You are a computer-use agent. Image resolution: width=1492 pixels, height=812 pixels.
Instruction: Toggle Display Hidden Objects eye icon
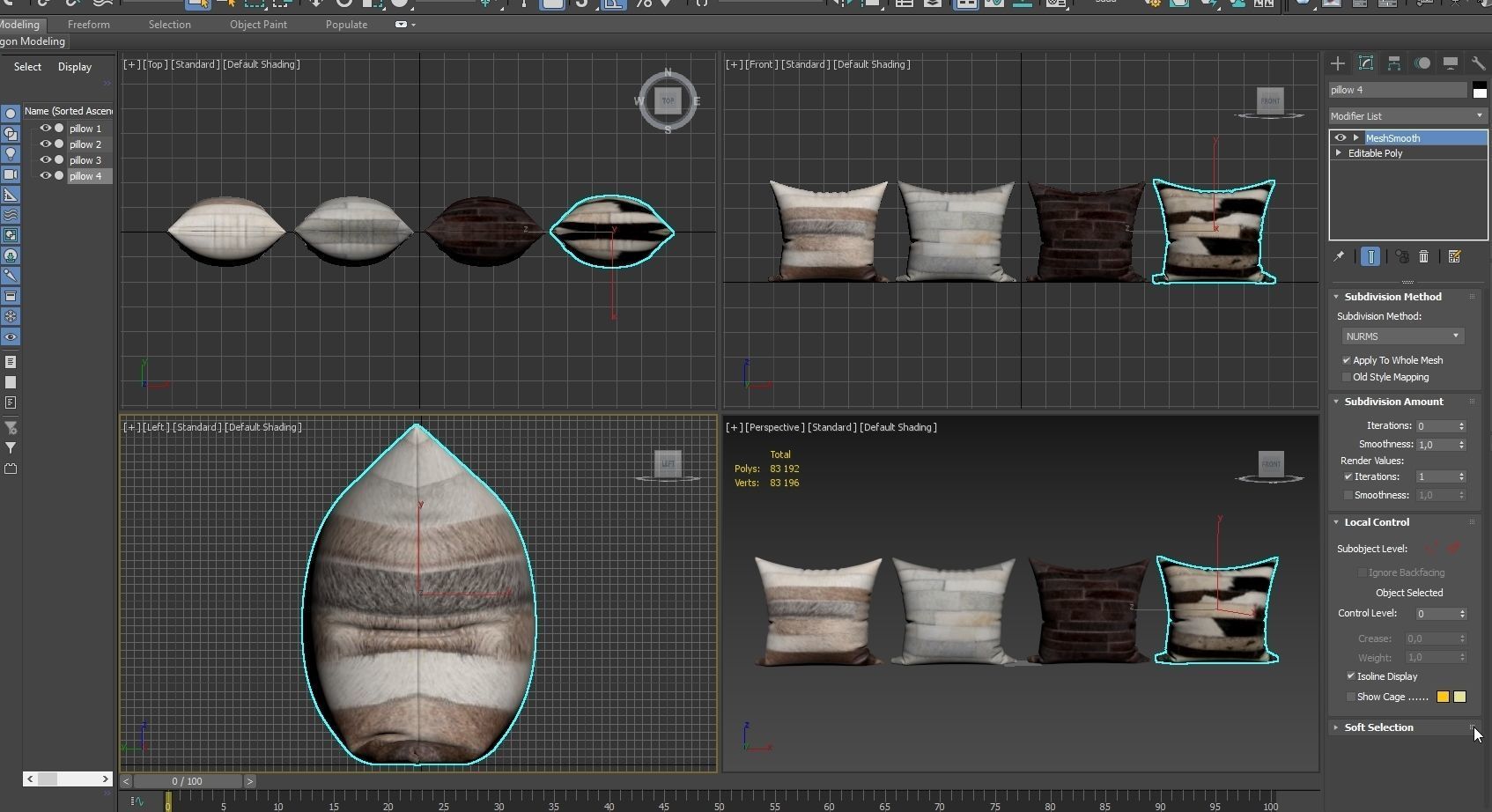point(11,337)
